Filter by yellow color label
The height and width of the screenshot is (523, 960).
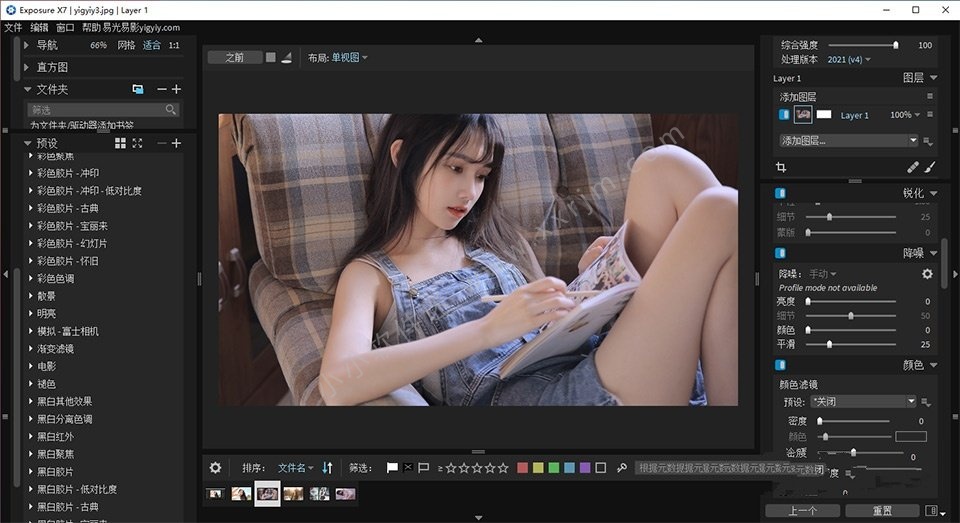[x=538, y=468]
